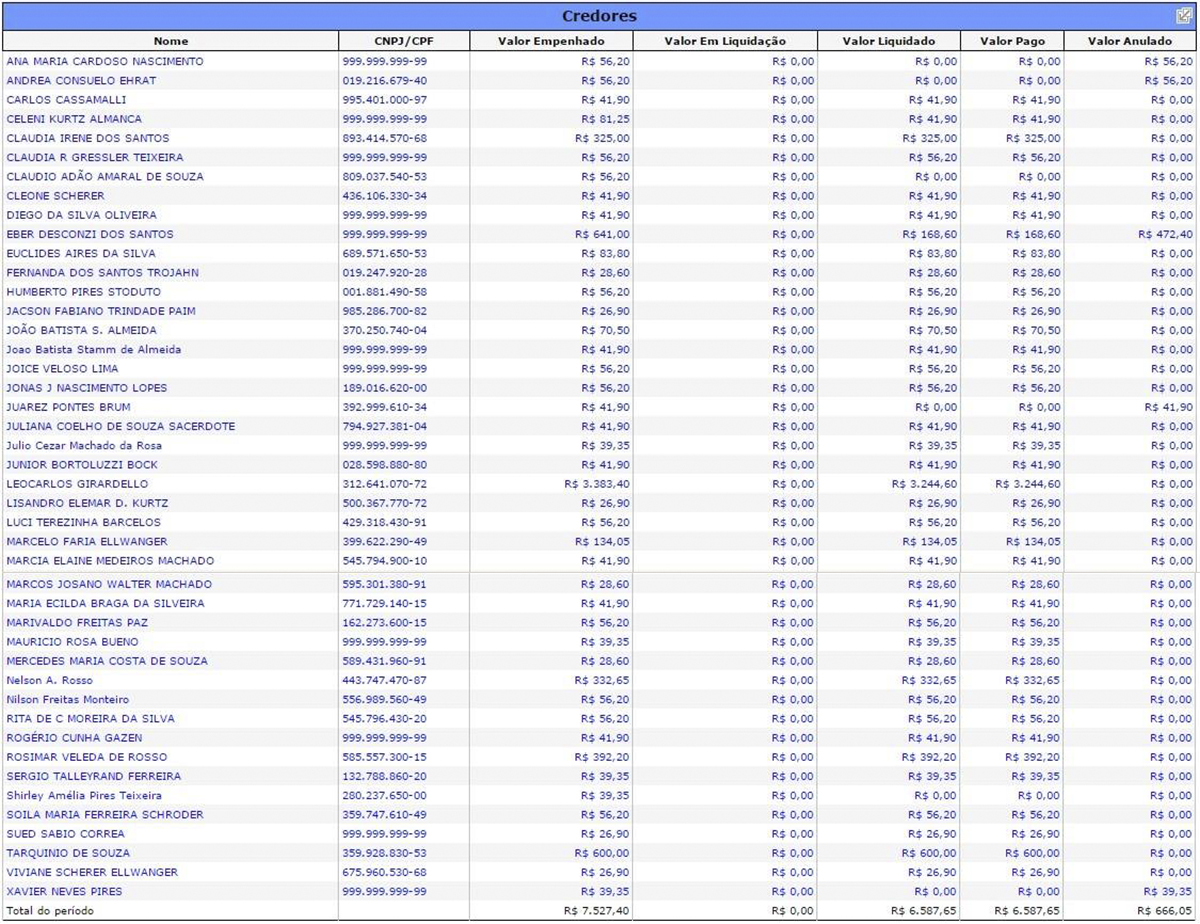Select the XAVIER NEVES PIRES link
The image size is (1200, 924).
point(64,891)
